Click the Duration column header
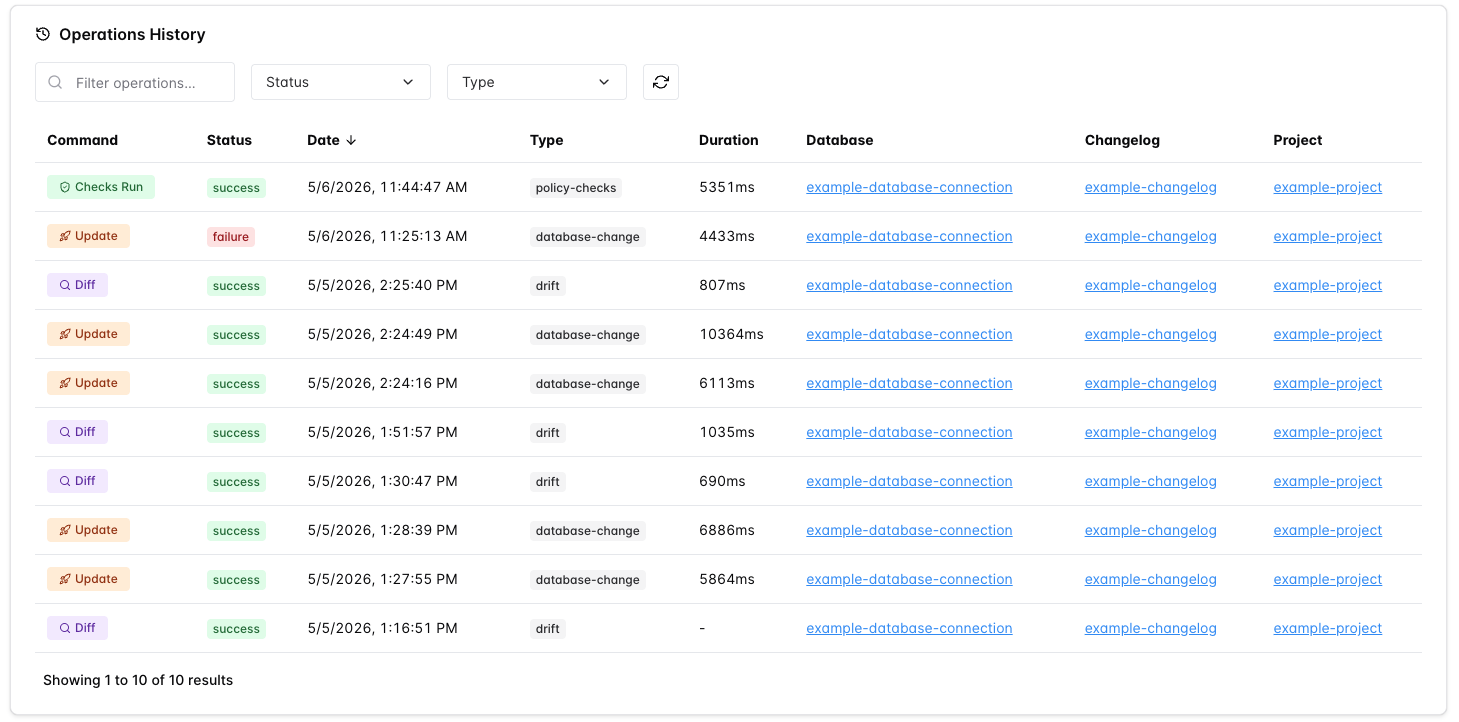The height and width of the screenshot is (722, 1459). pyautogui.click(x=728, y=140)
